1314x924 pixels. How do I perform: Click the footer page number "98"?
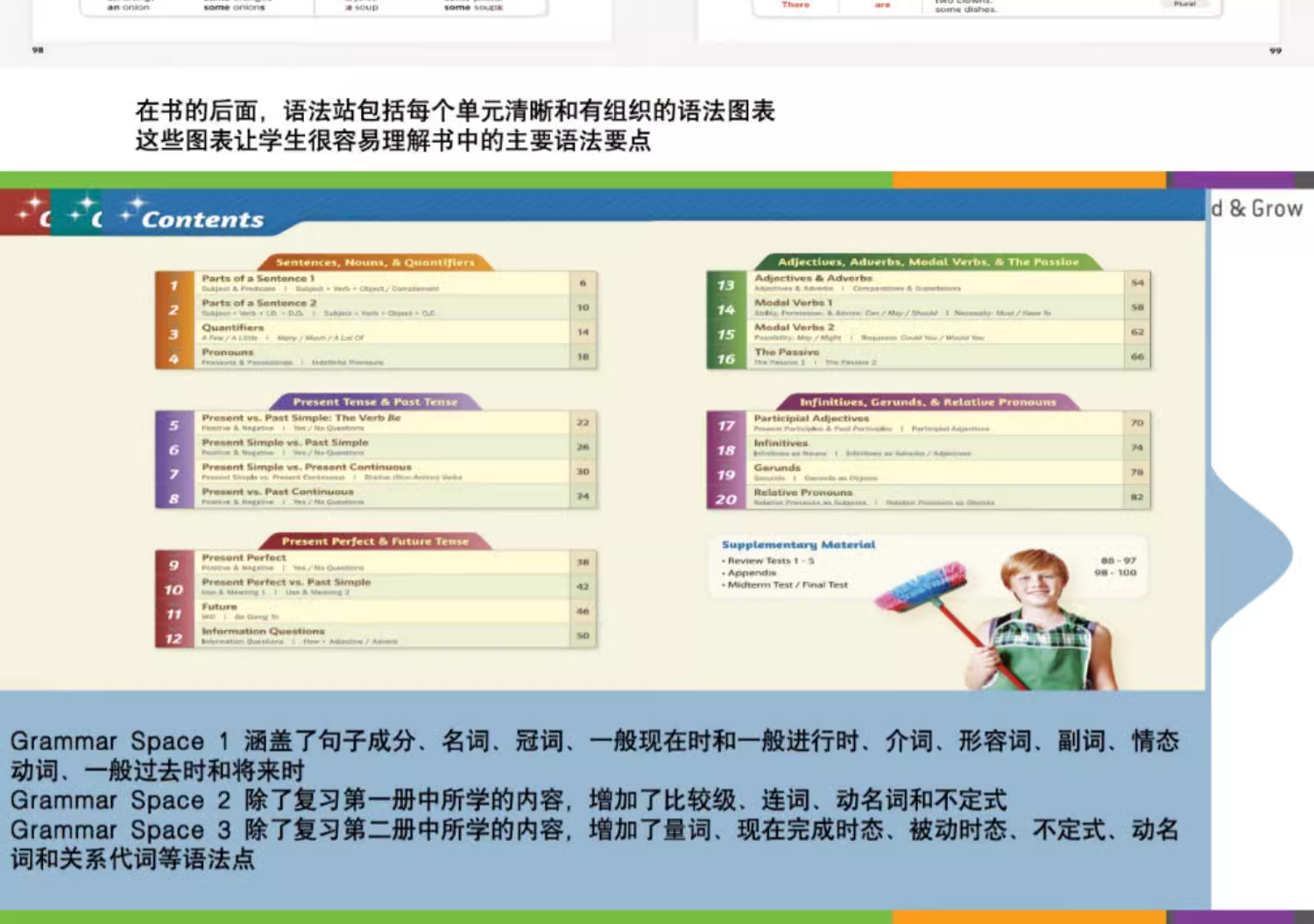point(38,50)
